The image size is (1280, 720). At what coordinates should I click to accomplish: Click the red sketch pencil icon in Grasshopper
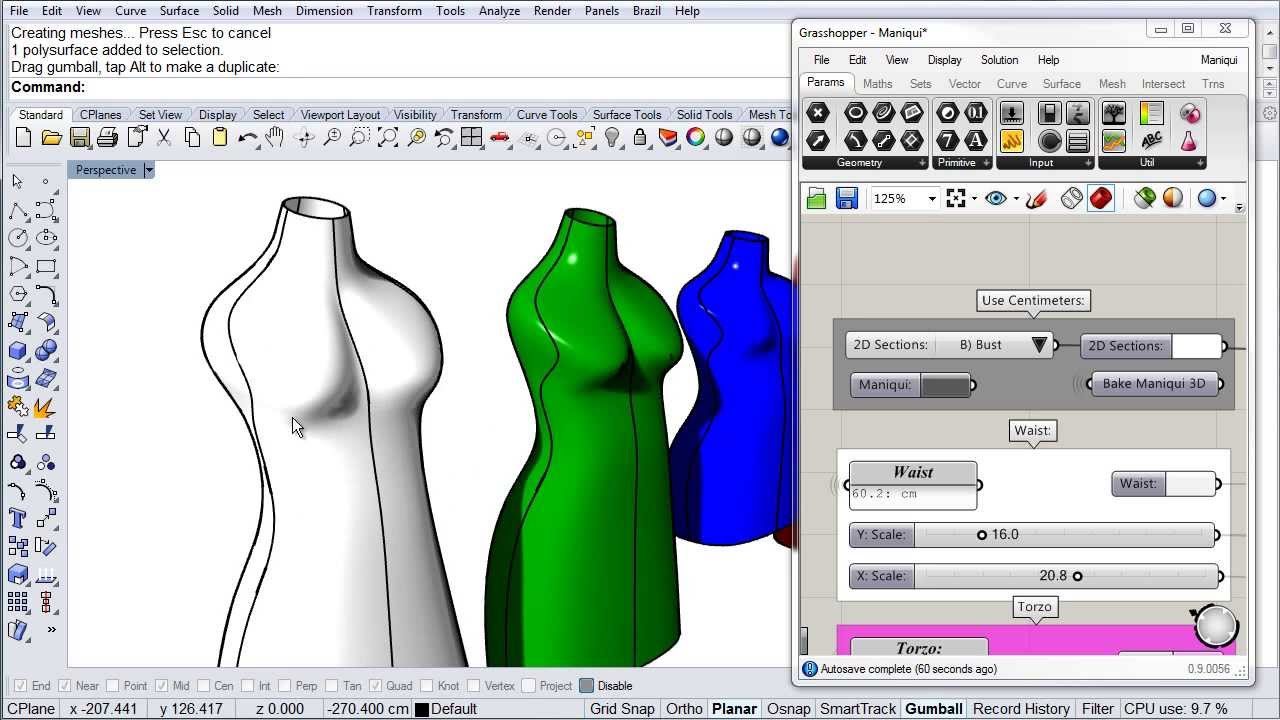pos(1036,198)
